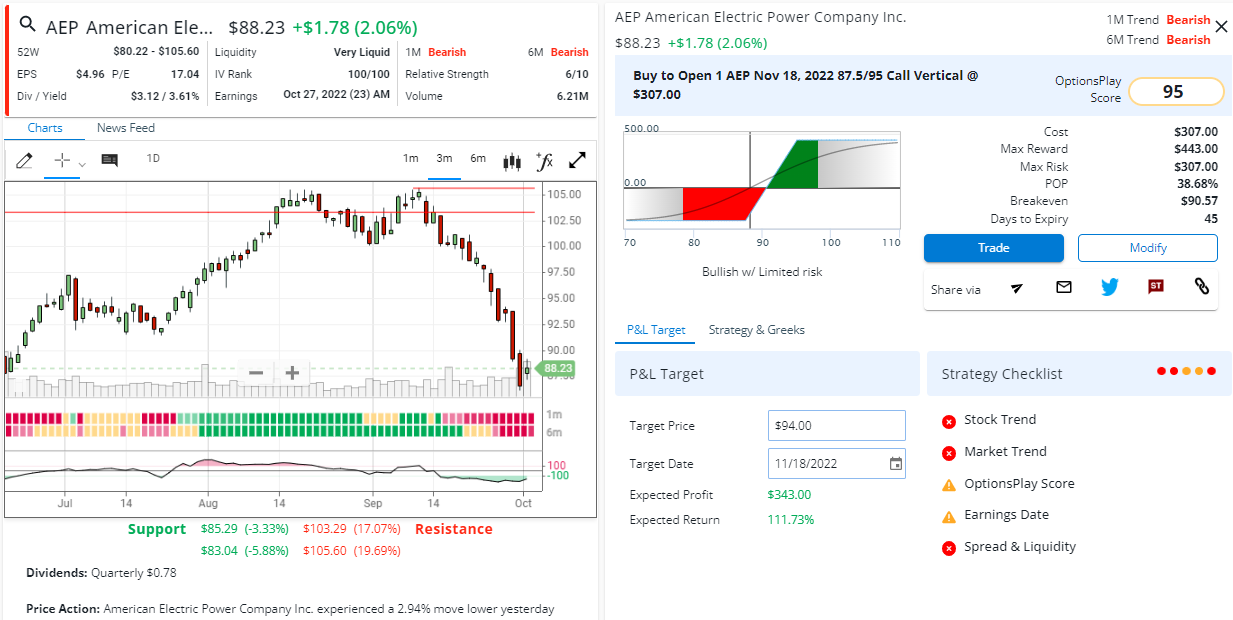Click the Market Trend red status icon
This screenshot has height=620, width=1233.
tap(949, 453)
